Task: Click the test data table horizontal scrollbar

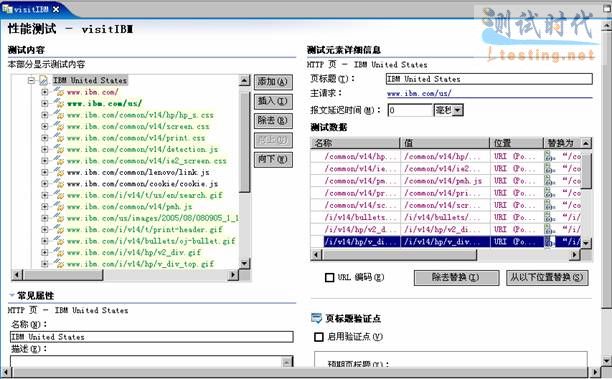Action: (399, 255)
